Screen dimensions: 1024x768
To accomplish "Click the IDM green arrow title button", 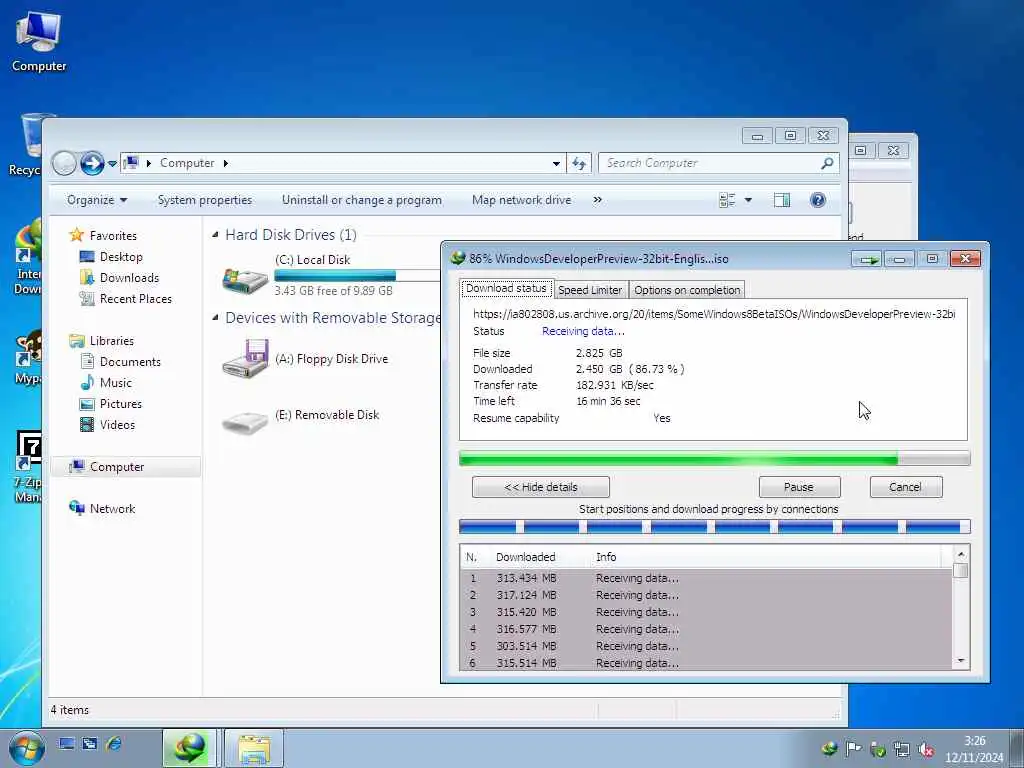I will pos(867,259).
